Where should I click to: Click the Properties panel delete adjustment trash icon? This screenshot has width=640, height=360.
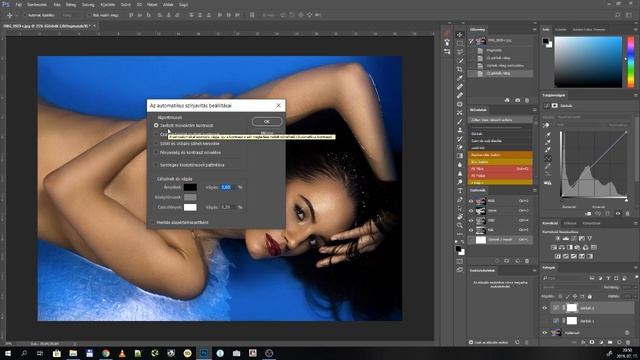pos(627,213)
